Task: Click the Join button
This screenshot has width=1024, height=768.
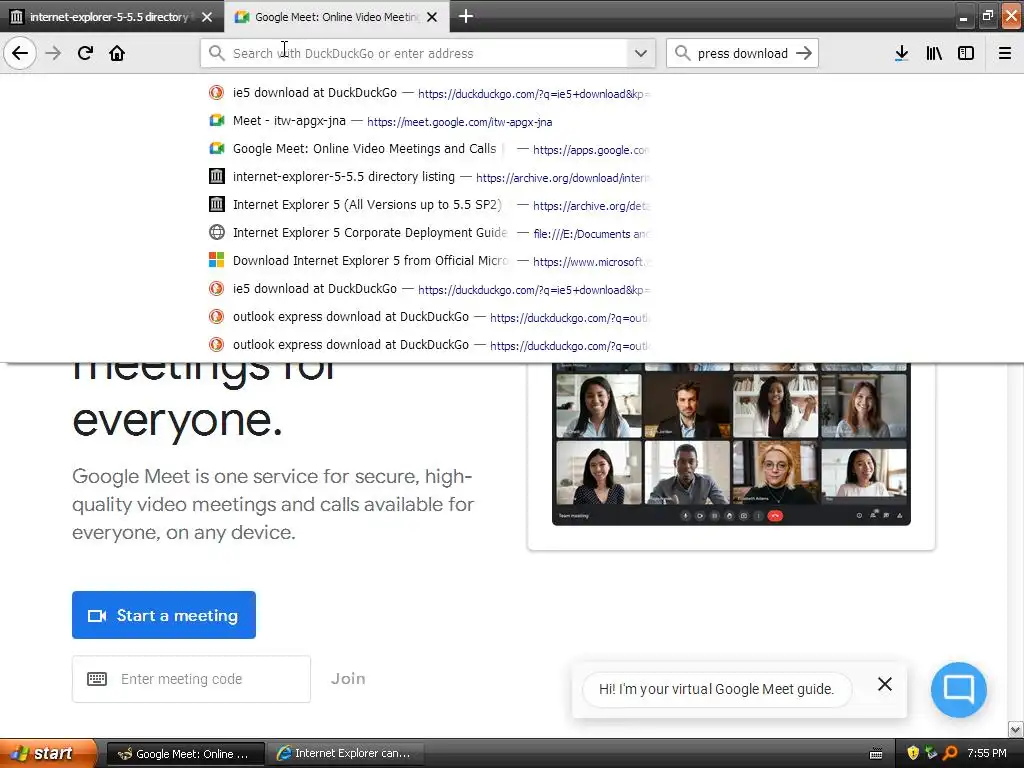Action: (348, 679)
